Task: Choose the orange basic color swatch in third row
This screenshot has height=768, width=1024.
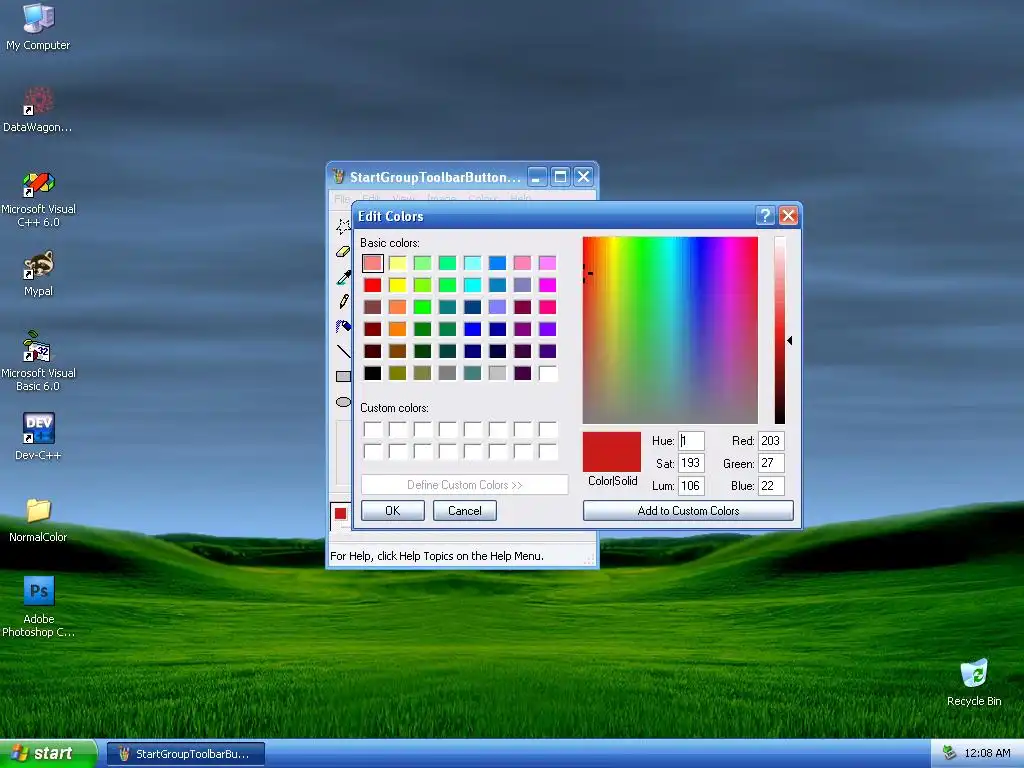Action: point(397,307)
